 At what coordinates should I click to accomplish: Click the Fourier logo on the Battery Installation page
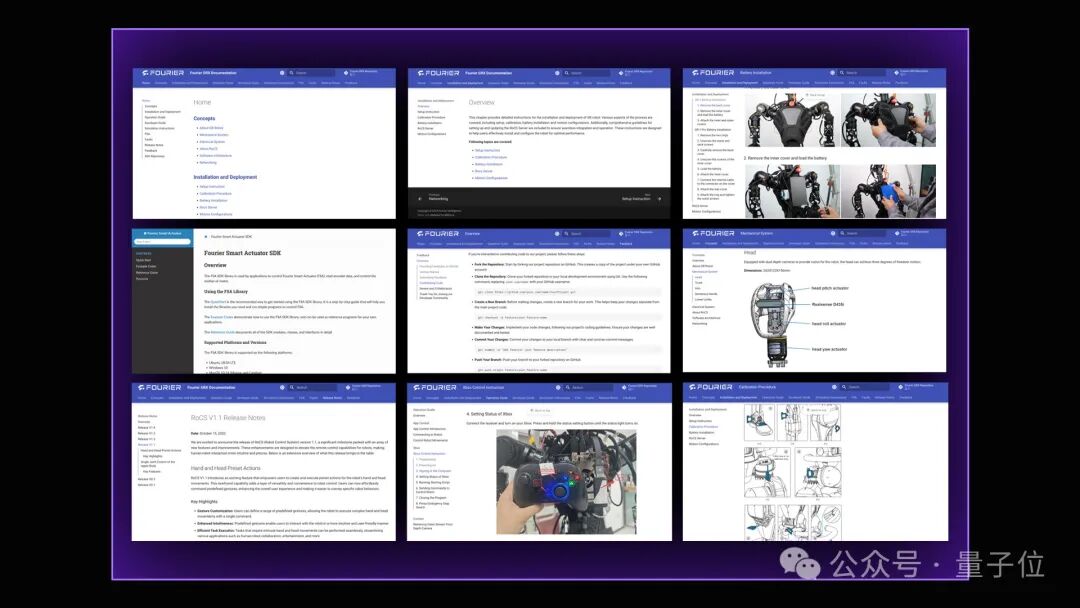(713, 72)
